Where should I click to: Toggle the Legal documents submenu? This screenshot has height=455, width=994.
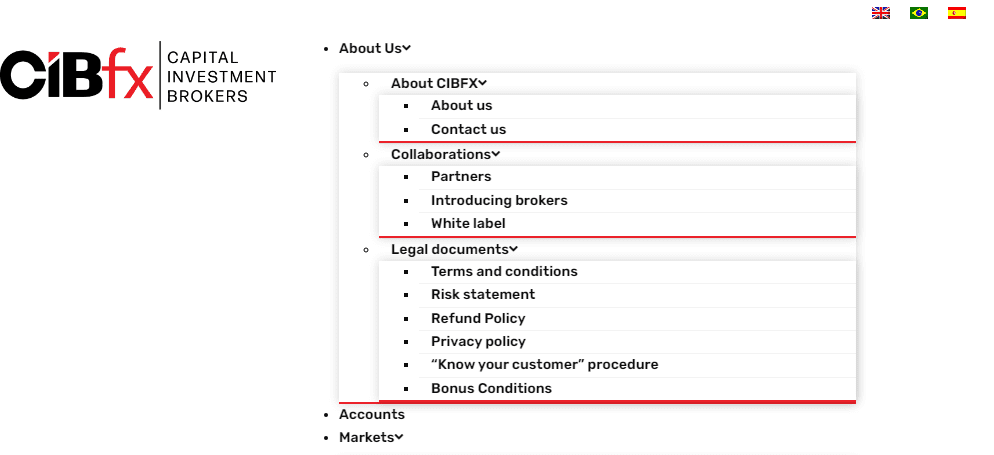454,249
